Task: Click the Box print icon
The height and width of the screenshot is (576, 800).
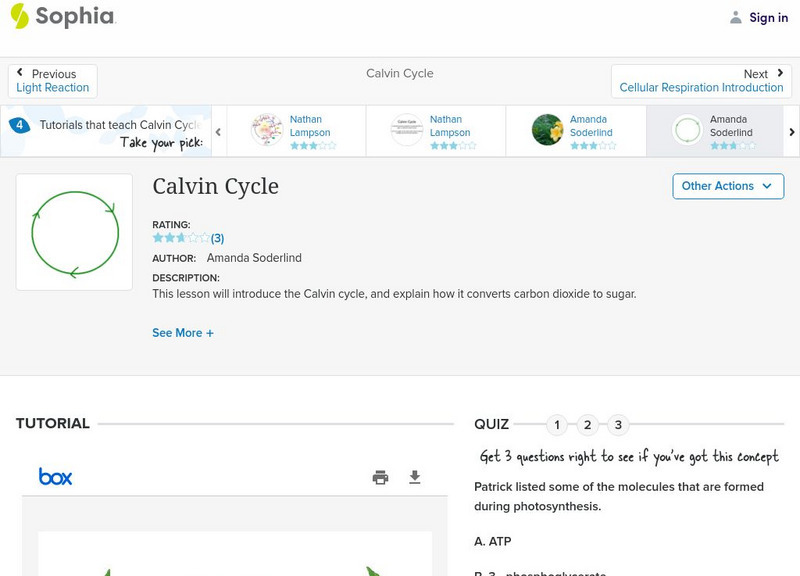Action: tap(380, 478)
